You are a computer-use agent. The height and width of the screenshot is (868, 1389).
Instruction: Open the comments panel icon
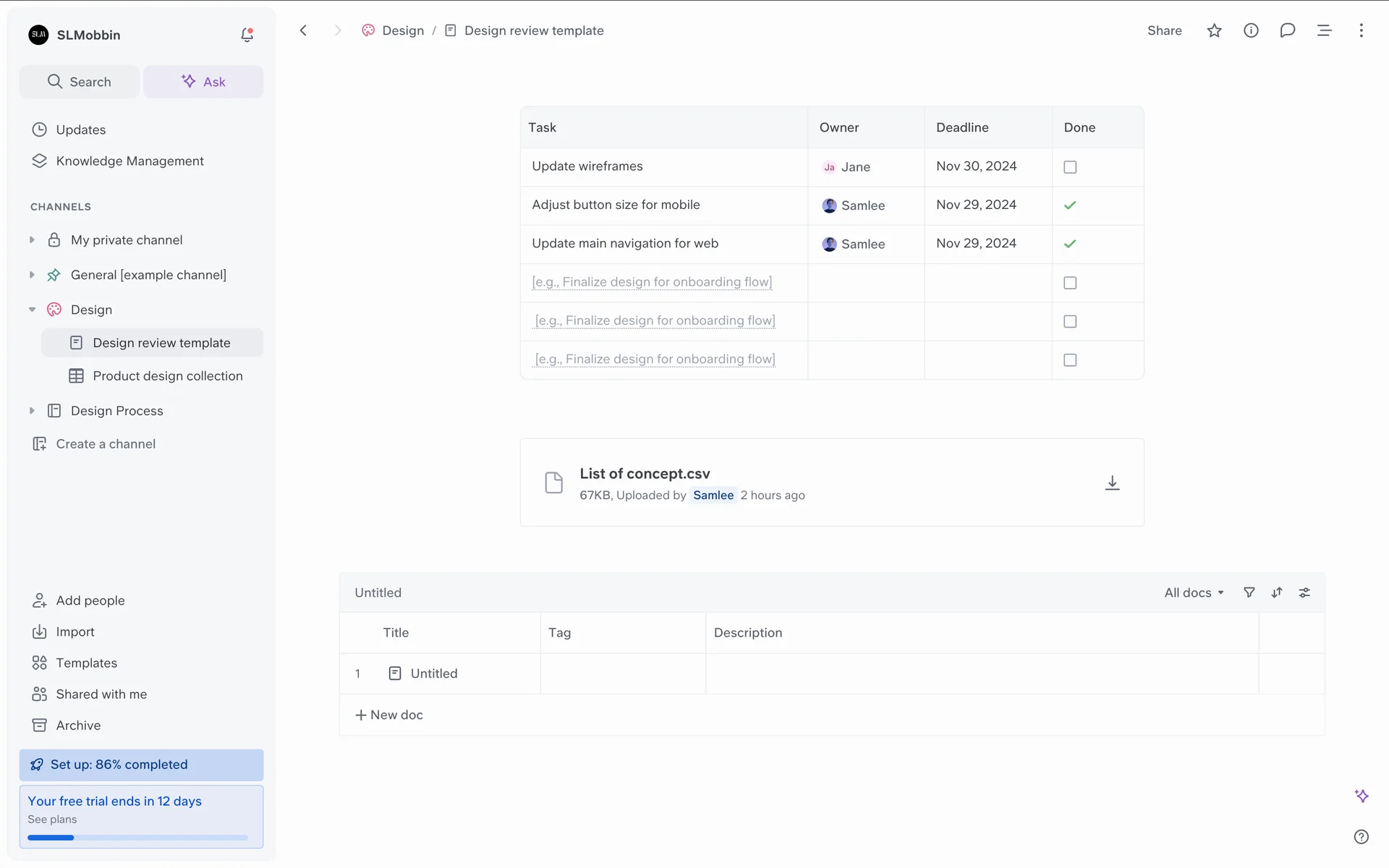1287,30
